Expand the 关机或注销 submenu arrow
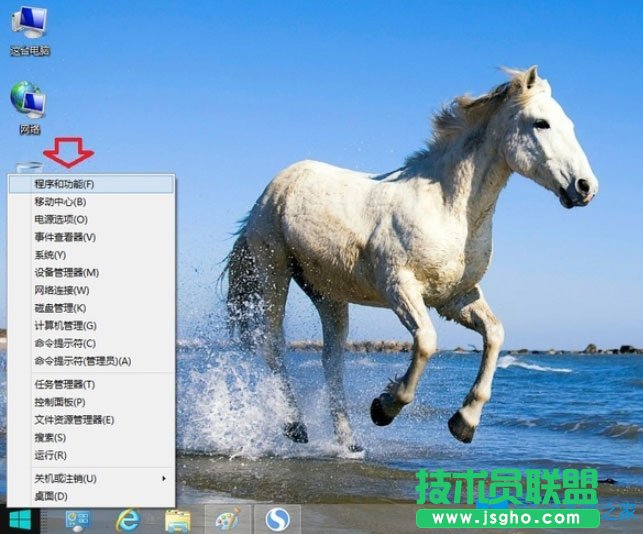Image resolution: width=643 pixels, height=534 pixels. pyautogui.click(x=164, y=479)
